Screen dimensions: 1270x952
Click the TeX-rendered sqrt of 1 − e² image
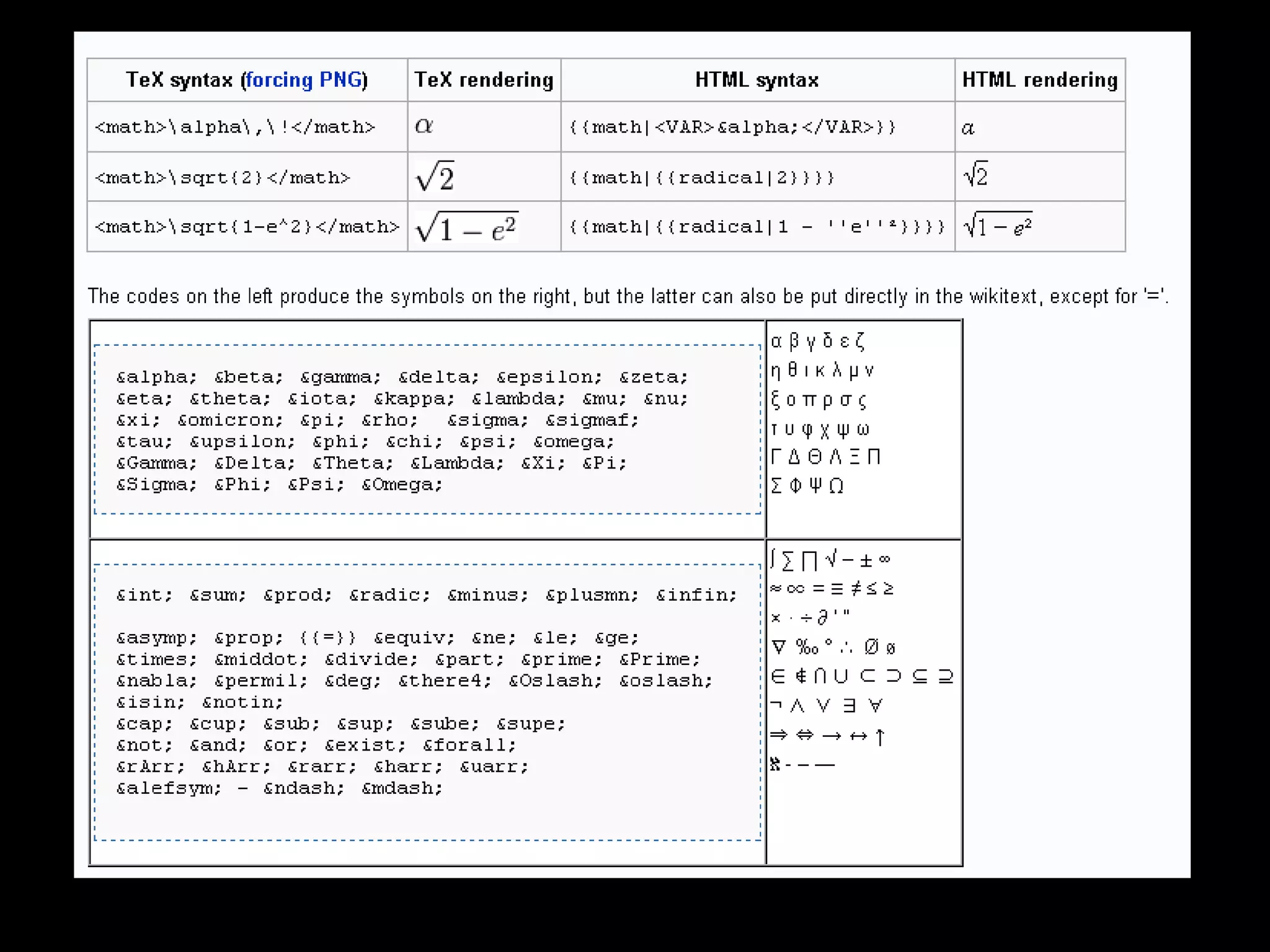click(466, 227)
